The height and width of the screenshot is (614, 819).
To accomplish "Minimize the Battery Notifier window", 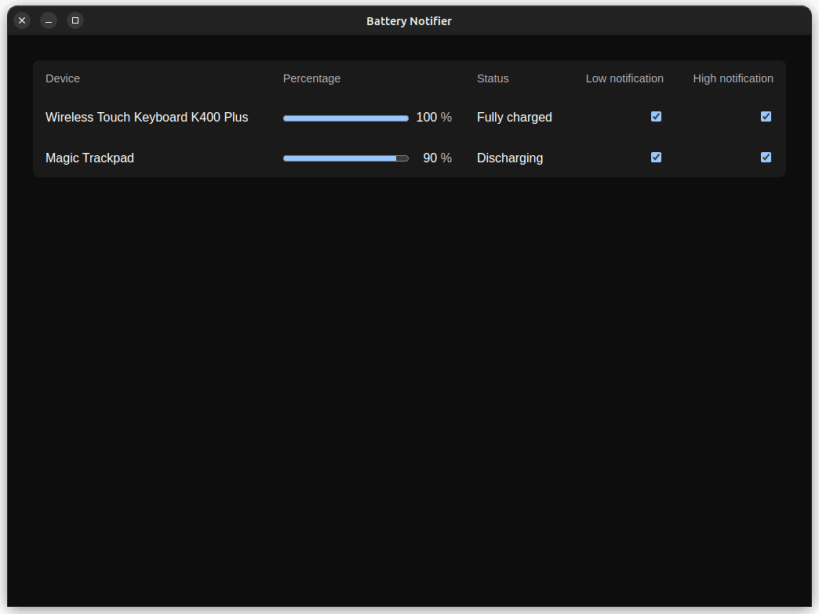I will pos(49,21).
